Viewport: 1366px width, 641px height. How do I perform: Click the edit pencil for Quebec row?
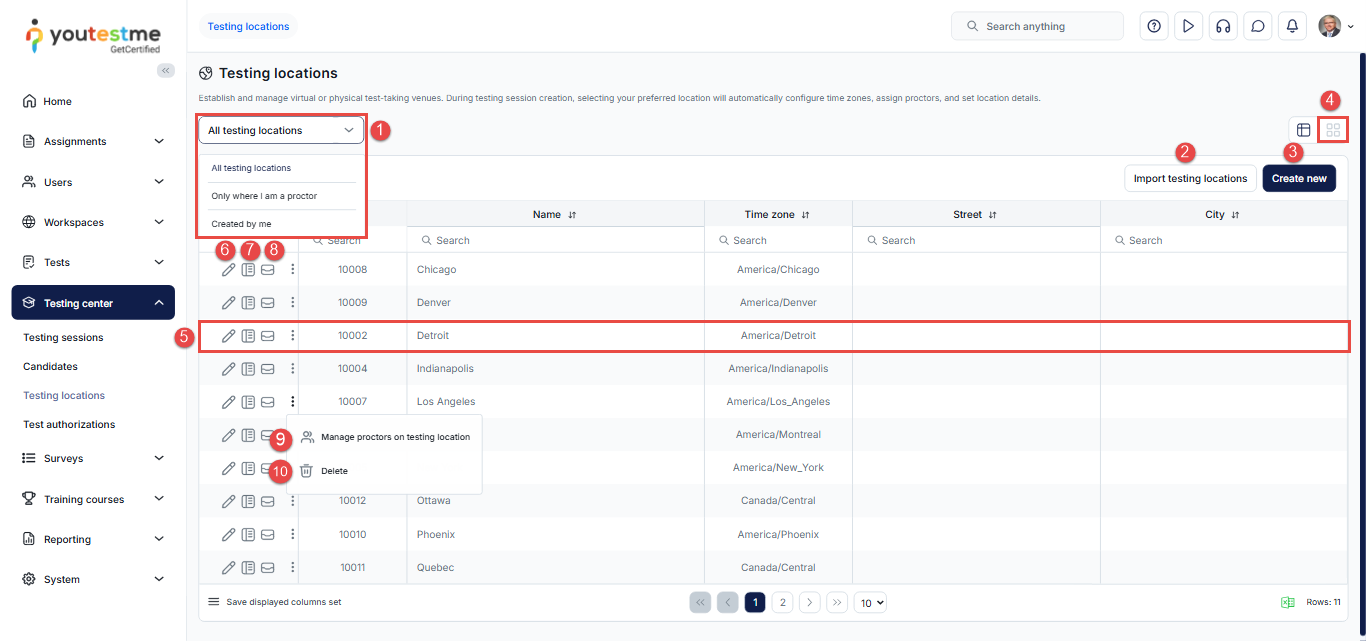tap(228, 568)
